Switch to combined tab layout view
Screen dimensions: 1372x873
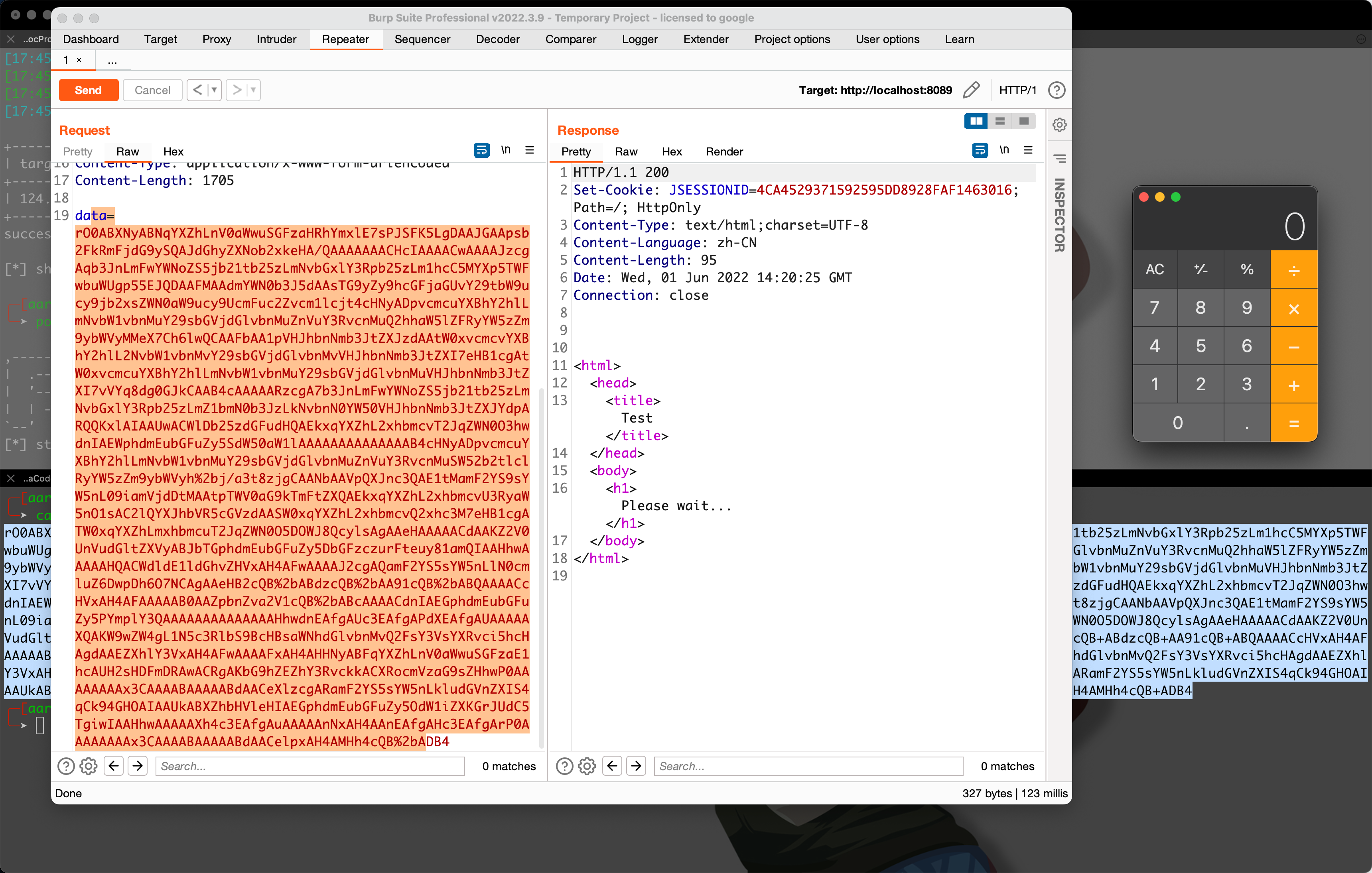[x=1024, y=121]
